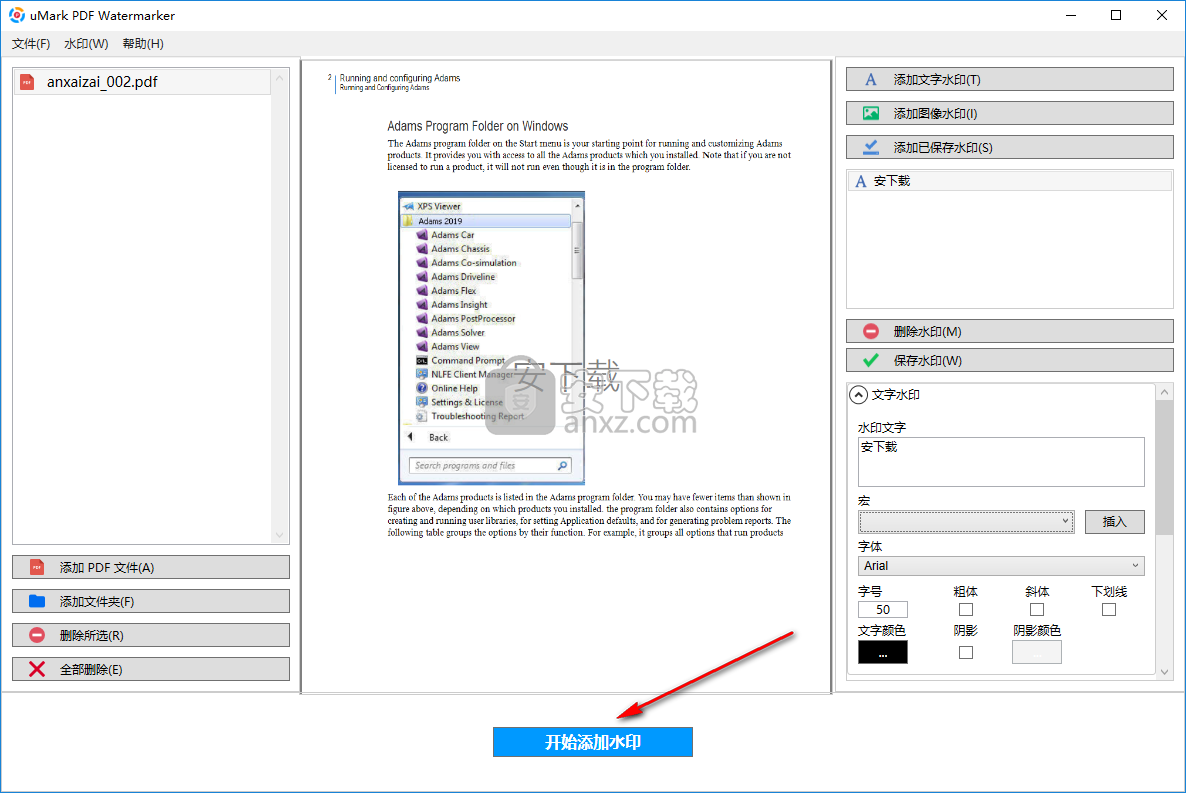The image size is (1186, 793).
Task: Click the picture icon on 添加图像水印
Action: click(x=871, y=114)
